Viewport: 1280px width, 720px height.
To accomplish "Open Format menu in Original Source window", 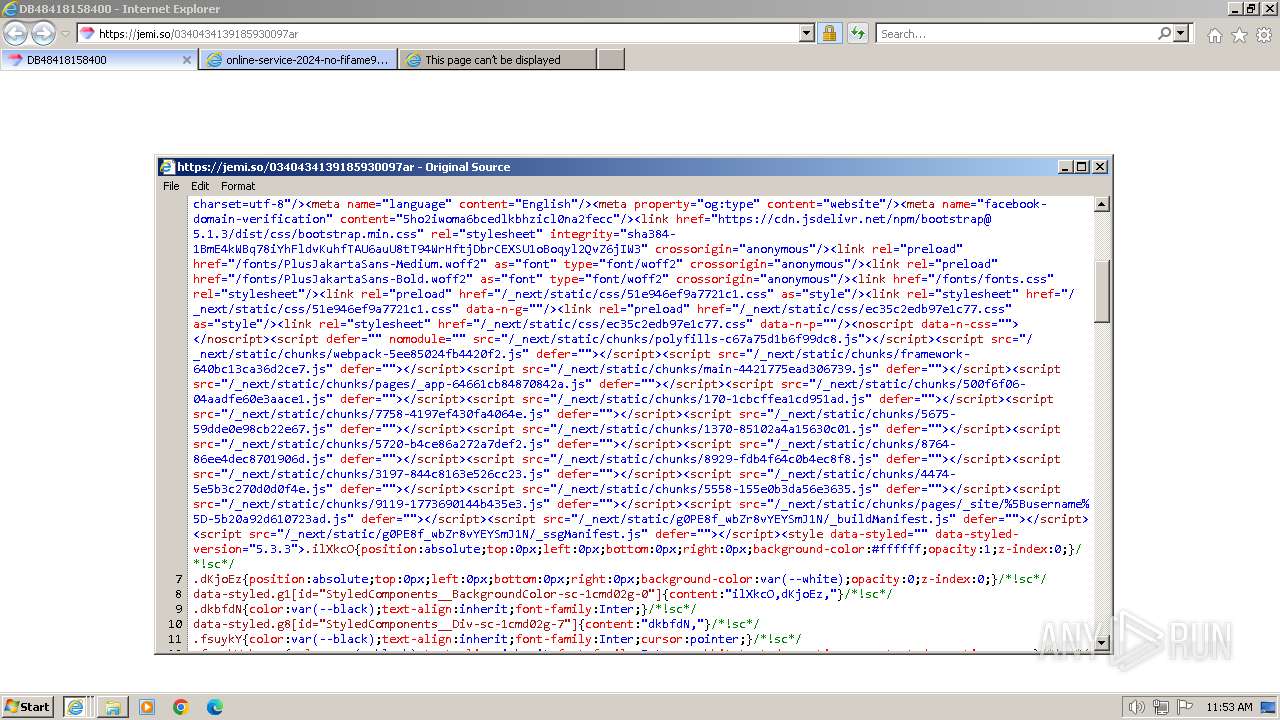I will [238, 186].
